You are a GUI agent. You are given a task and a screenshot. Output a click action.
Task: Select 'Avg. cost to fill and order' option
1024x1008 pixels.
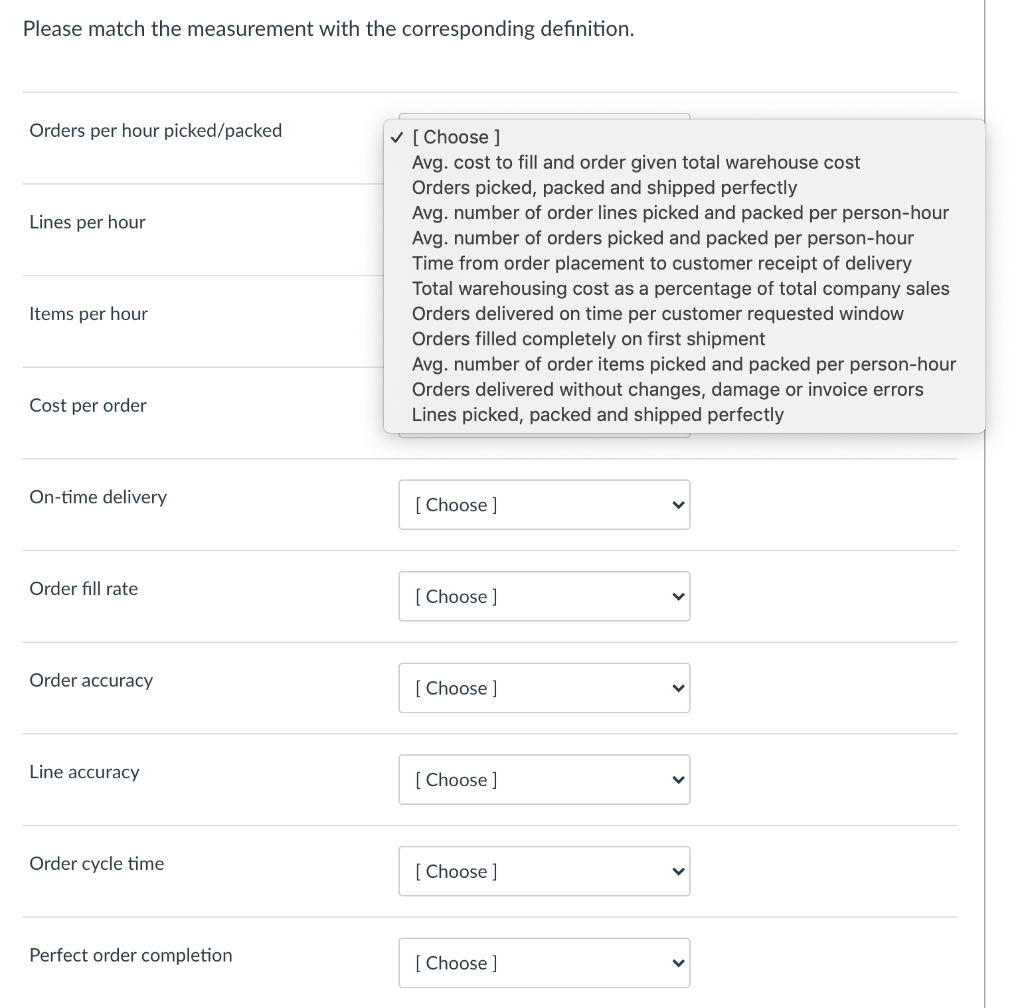[x=635, y=162]
